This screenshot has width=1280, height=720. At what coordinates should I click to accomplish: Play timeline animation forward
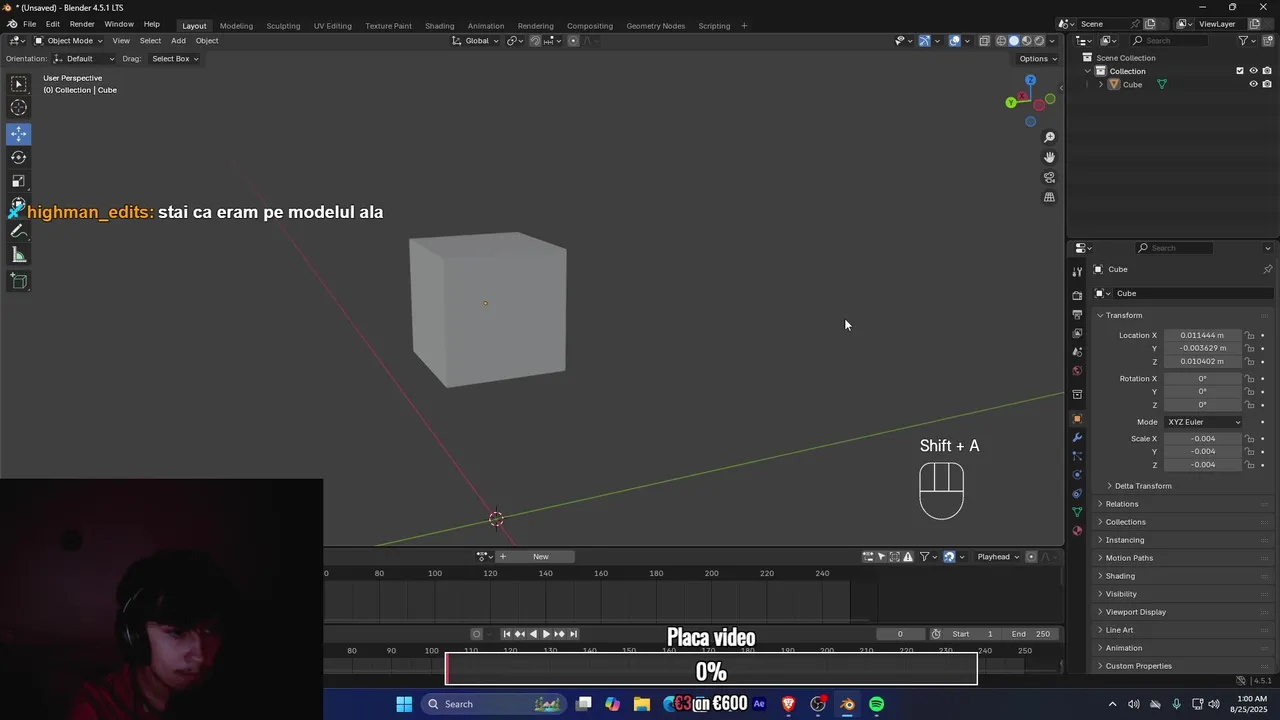pyautogui.click(x=546, y=634)
